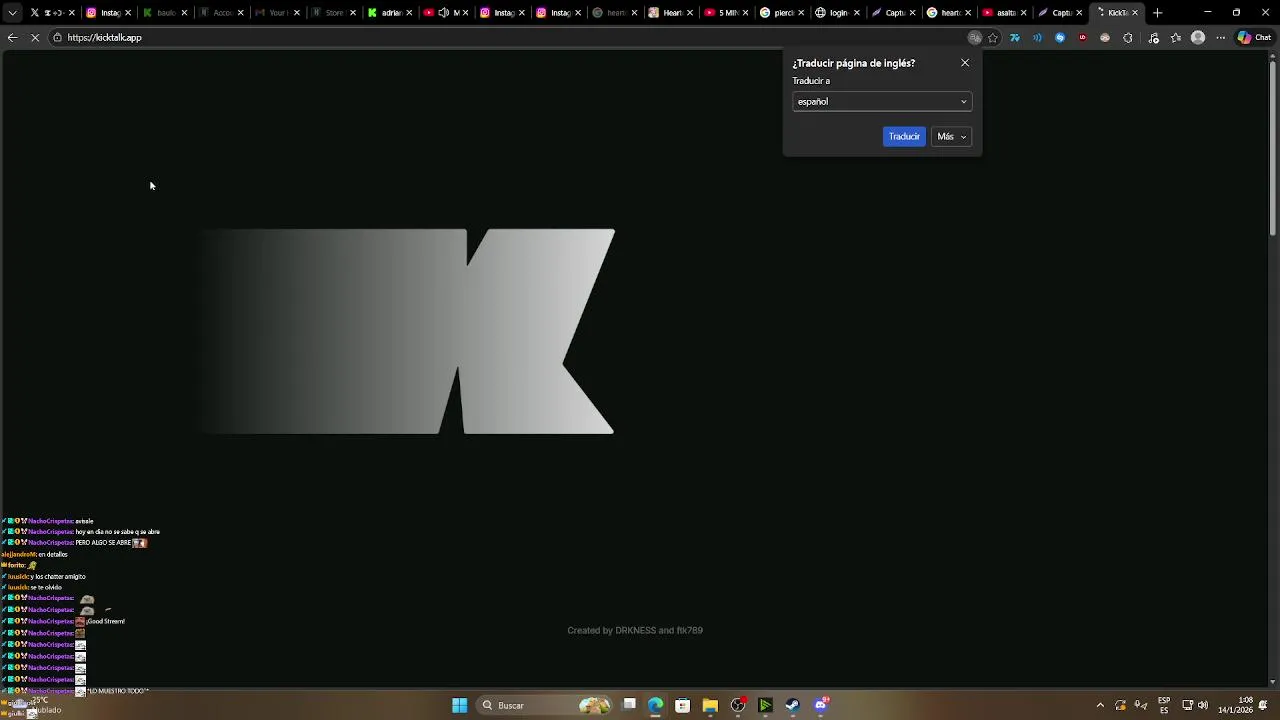The width and height of the screenshot is (1280, 720).
Task: Open Discord from taskbar
Action: tap(821, 705)
